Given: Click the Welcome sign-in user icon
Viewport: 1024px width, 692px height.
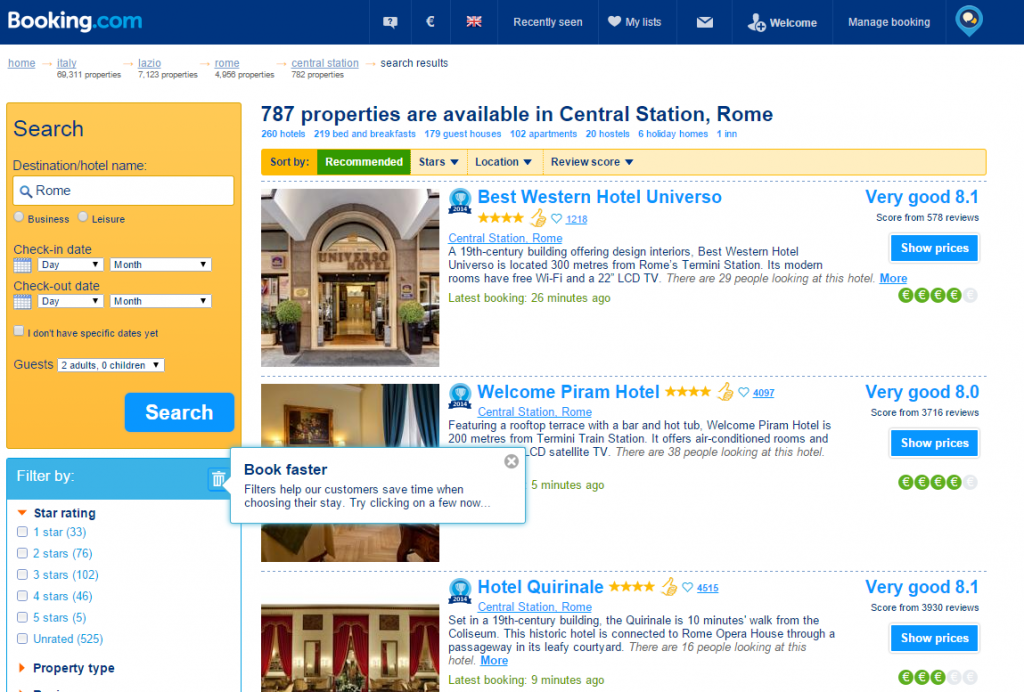Looking at the screenshot, I should click(x=756, y=23).
